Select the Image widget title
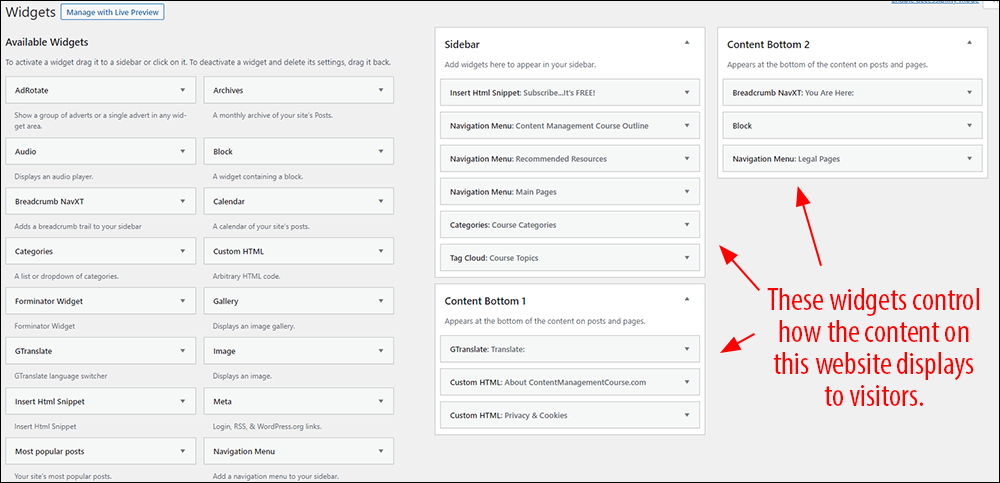Screen dimensions: 1000x483 [x=224, y=351]
